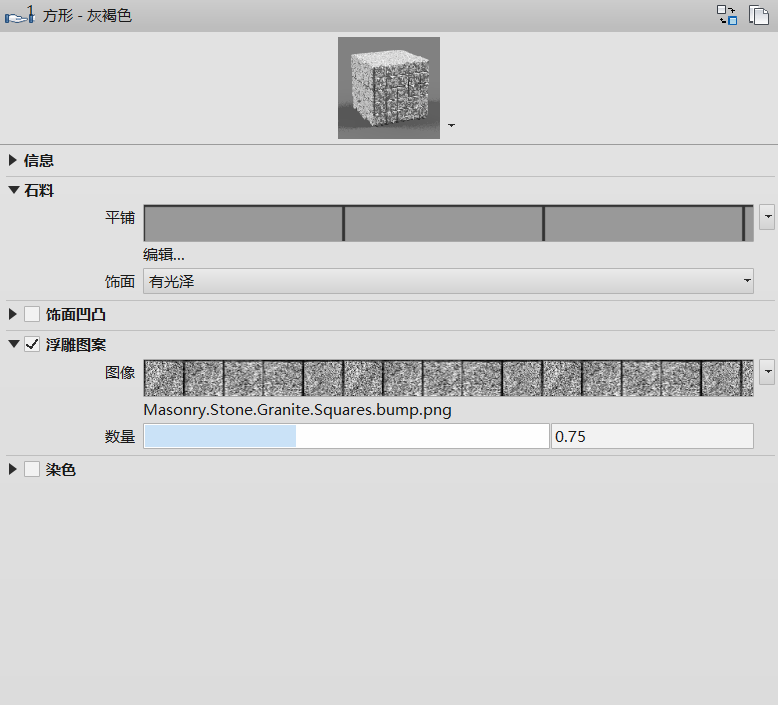The height and width of the screenshot is (705, 778).
Task: Enable the 饰面凹凸 checkbox
Action: click(32, 314)
